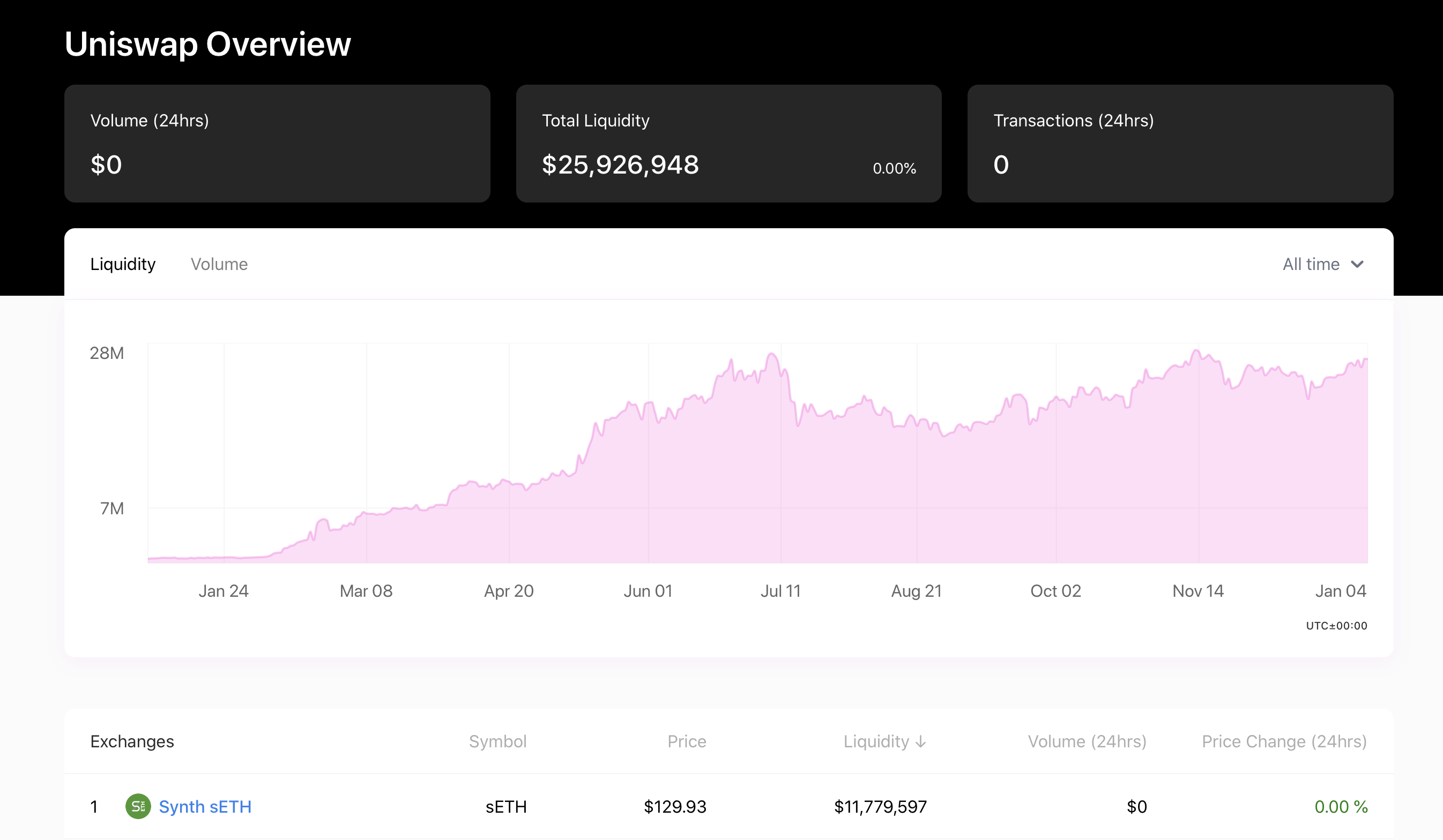Viewport: 1443px width, 840px height.
Task: Click the 0.00% liquidity change figure
Action: tap(895, 168)
